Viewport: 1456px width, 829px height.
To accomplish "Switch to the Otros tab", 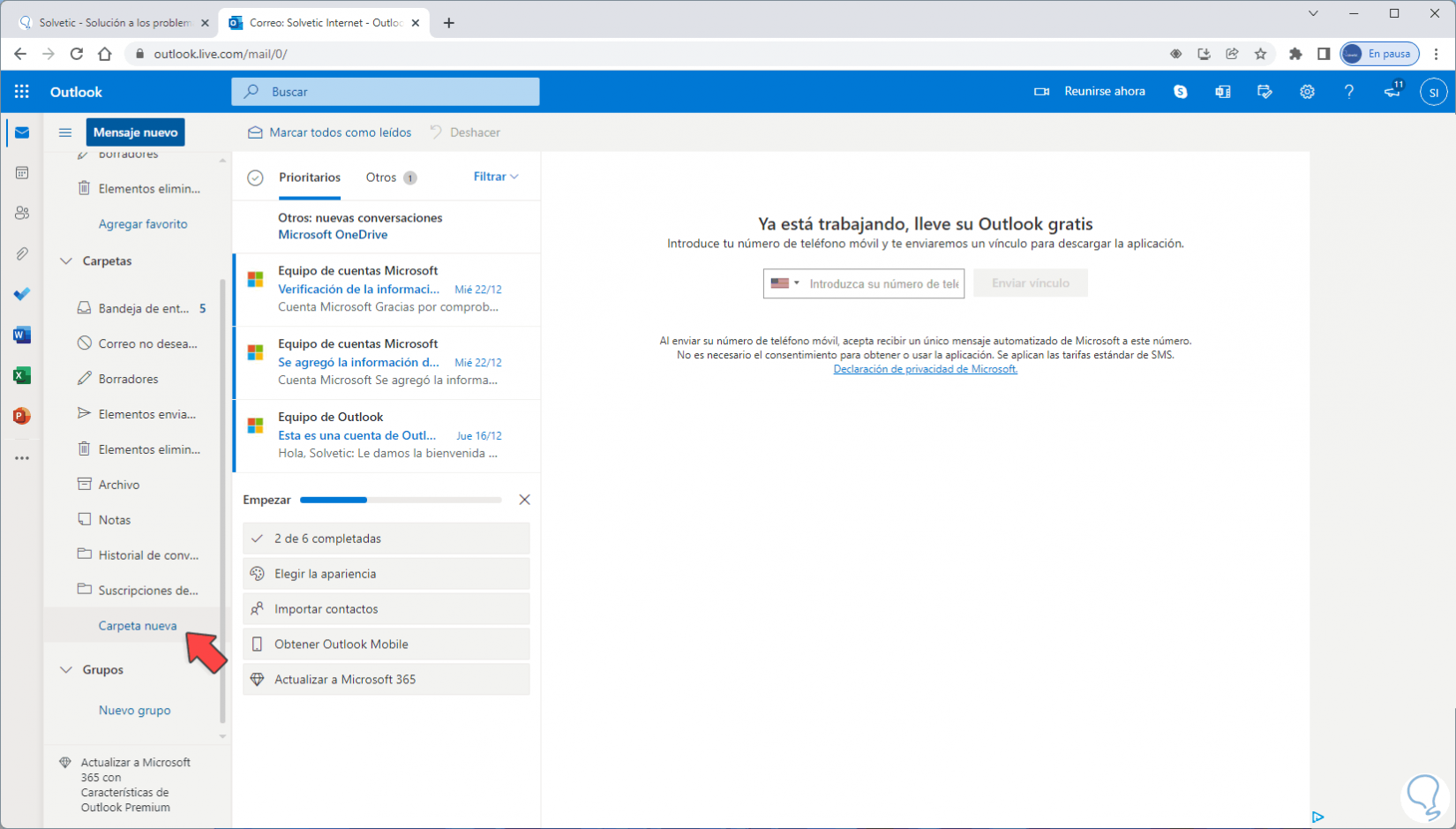I will tap(391, 177).
